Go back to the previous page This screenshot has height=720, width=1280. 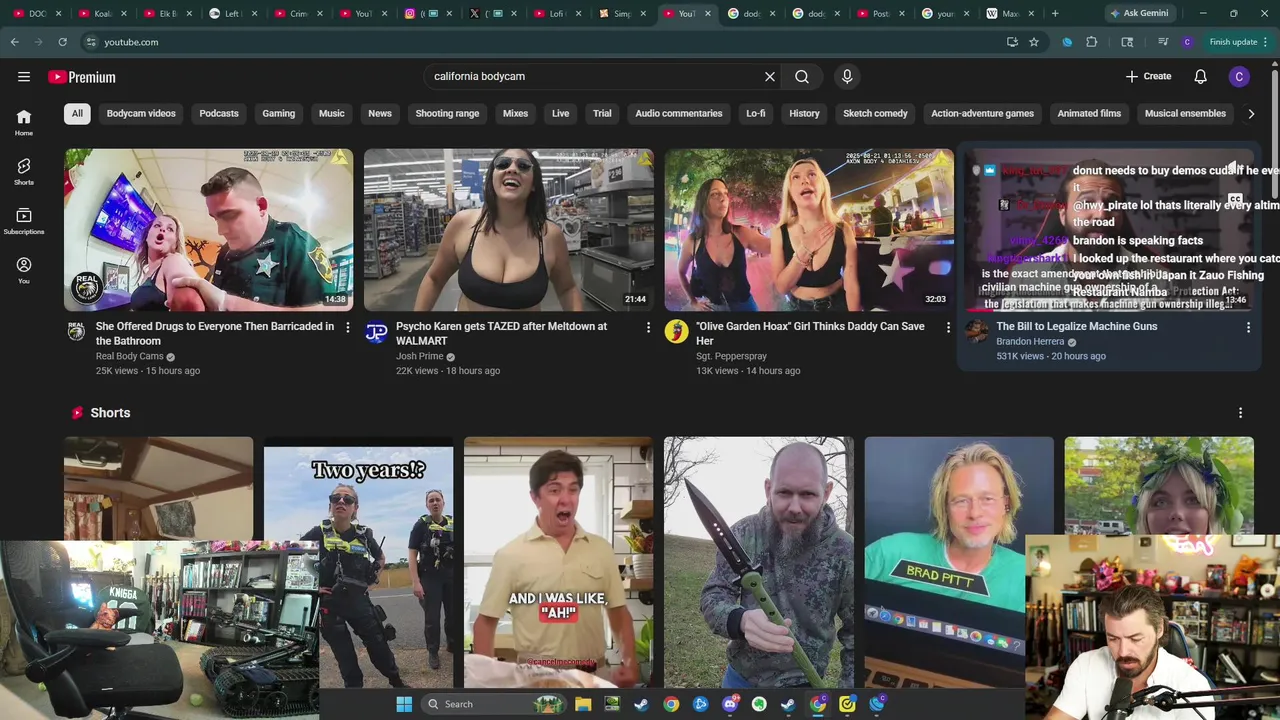[14, 42]
